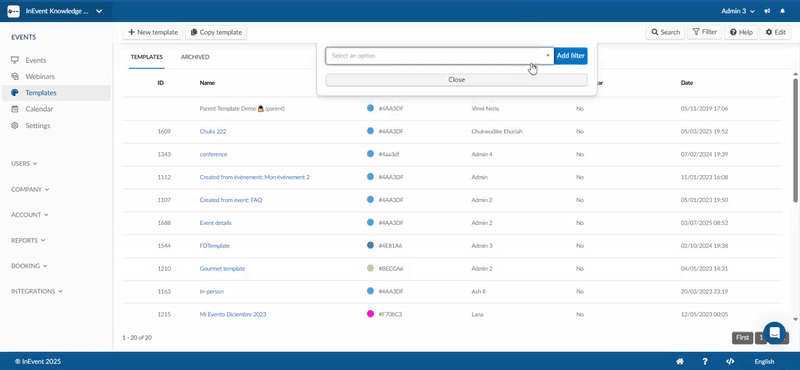800x370 pixels.
Task: Expand the COMPANY section
Action: (30, 189)
